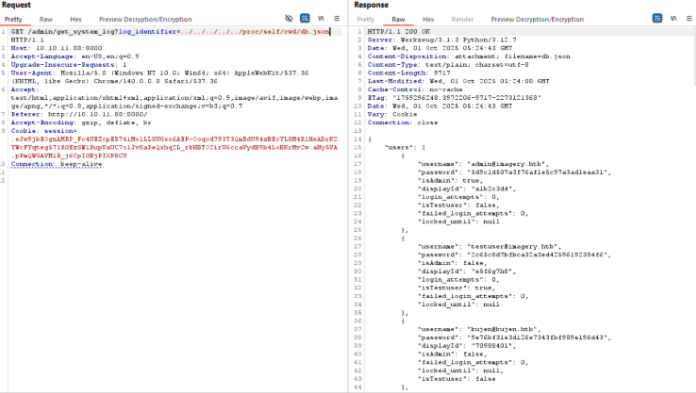Viewport: 696px width, 393px height.
Task: Click the "users": [ JSON key
Action: 405,147
